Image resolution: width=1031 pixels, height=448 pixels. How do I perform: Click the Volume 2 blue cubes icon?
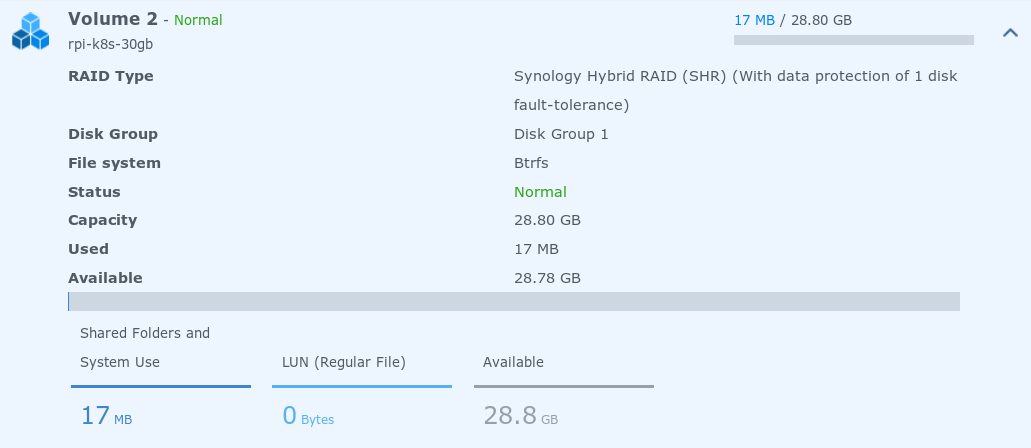point(30,31)
